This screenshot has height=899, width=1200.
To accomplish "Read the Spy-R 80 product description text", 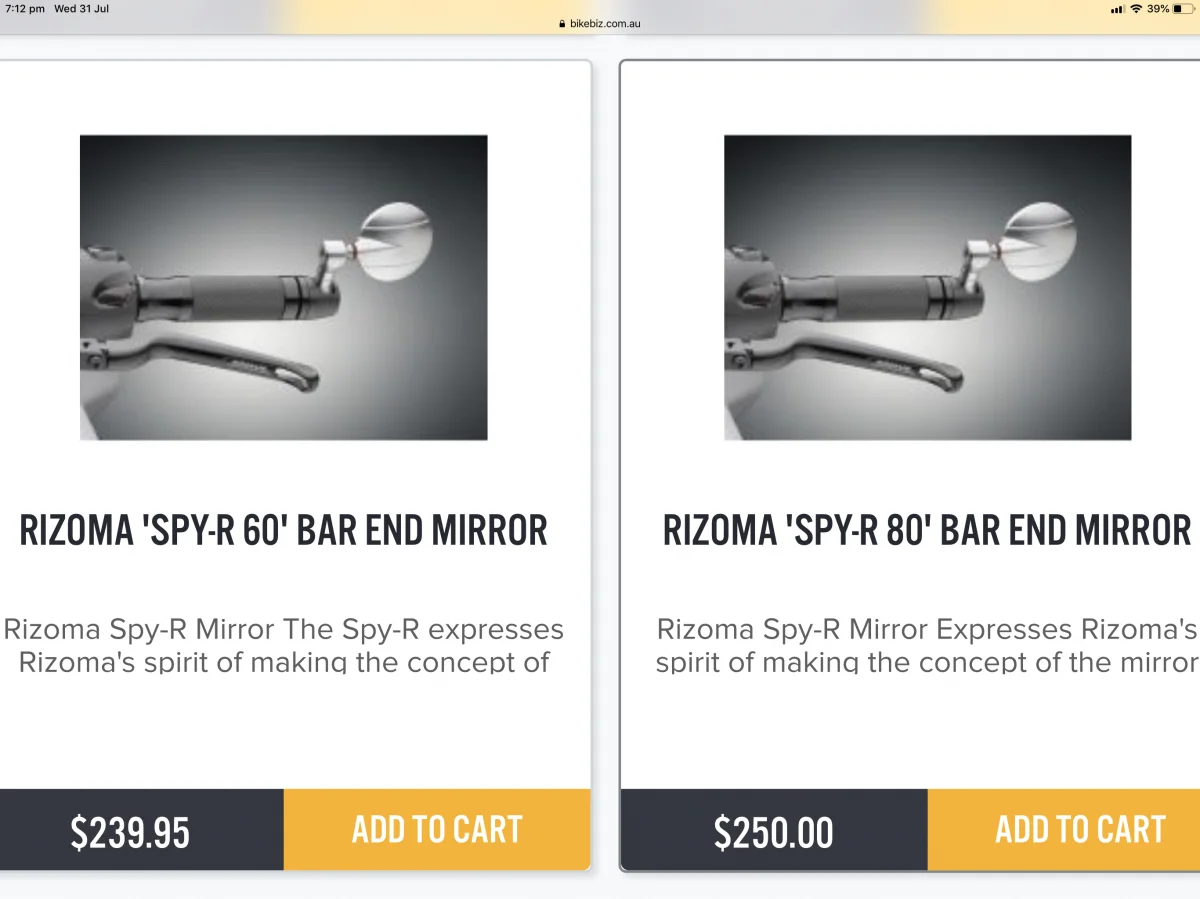I will 927,645.
